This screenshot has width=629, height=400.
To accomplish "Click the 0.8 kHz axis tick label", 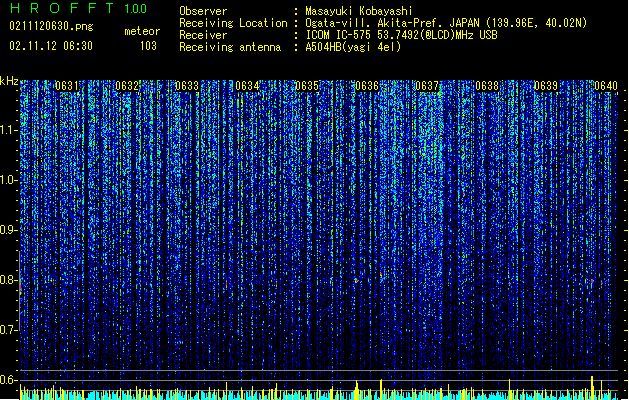I will point(9,280).
